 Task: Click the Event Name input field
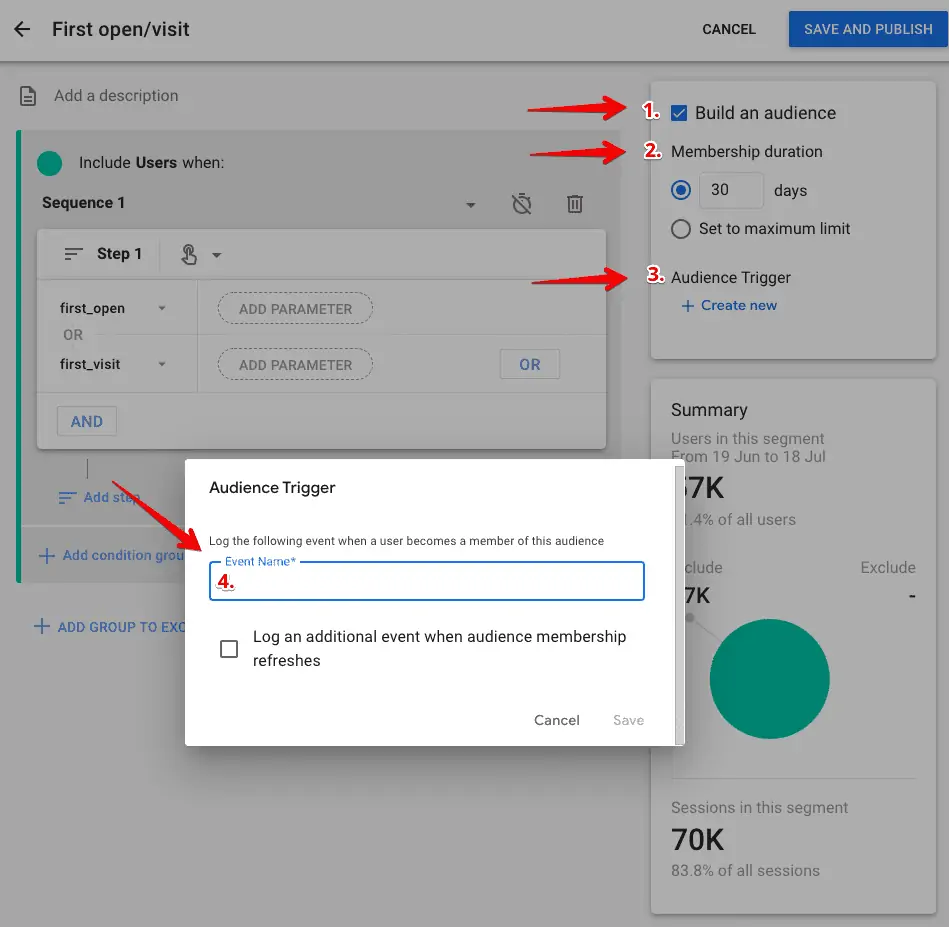[425, 581]
